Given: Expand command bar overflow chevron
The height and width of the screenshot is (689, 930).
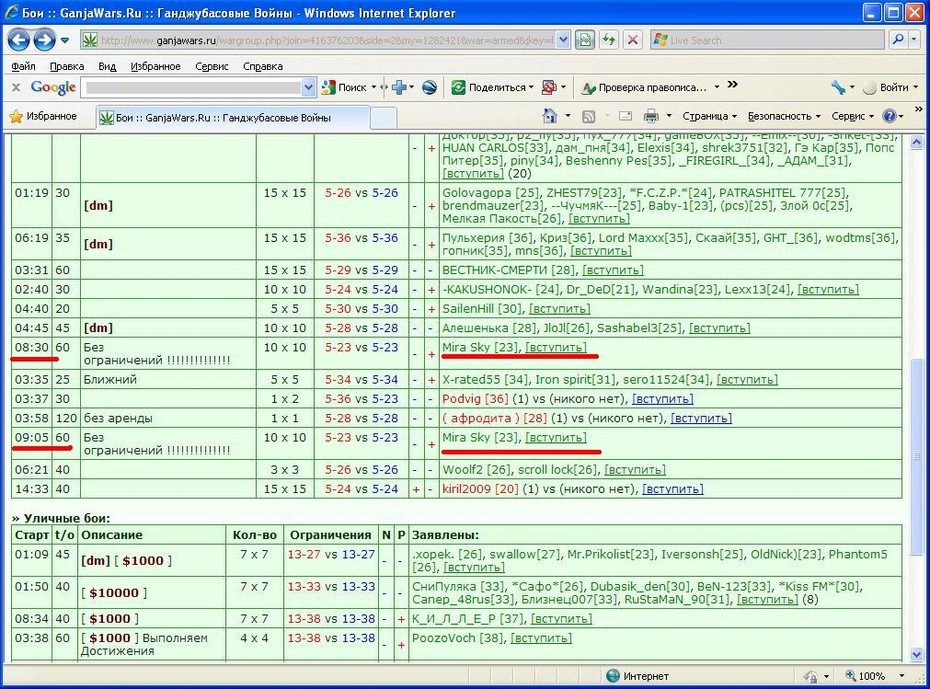Looking at the screenshot, I should (919, 109).
